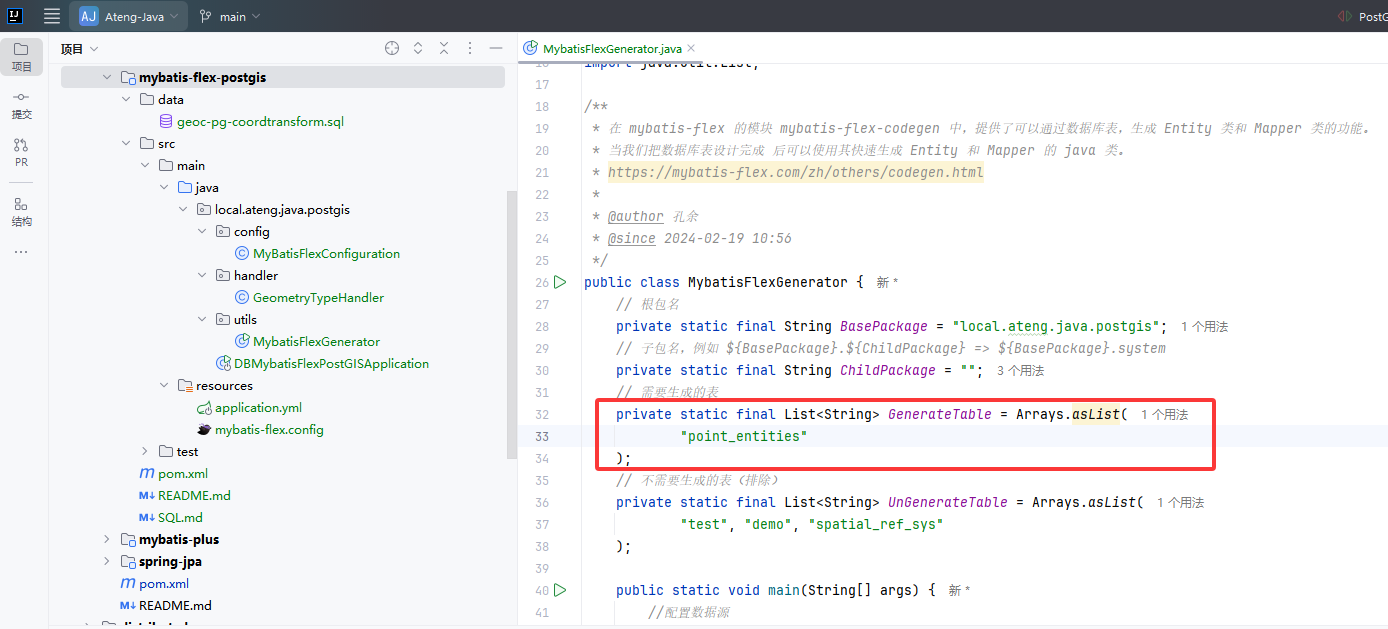
Task: Open the Structure tool window
Action: point(21,211)
